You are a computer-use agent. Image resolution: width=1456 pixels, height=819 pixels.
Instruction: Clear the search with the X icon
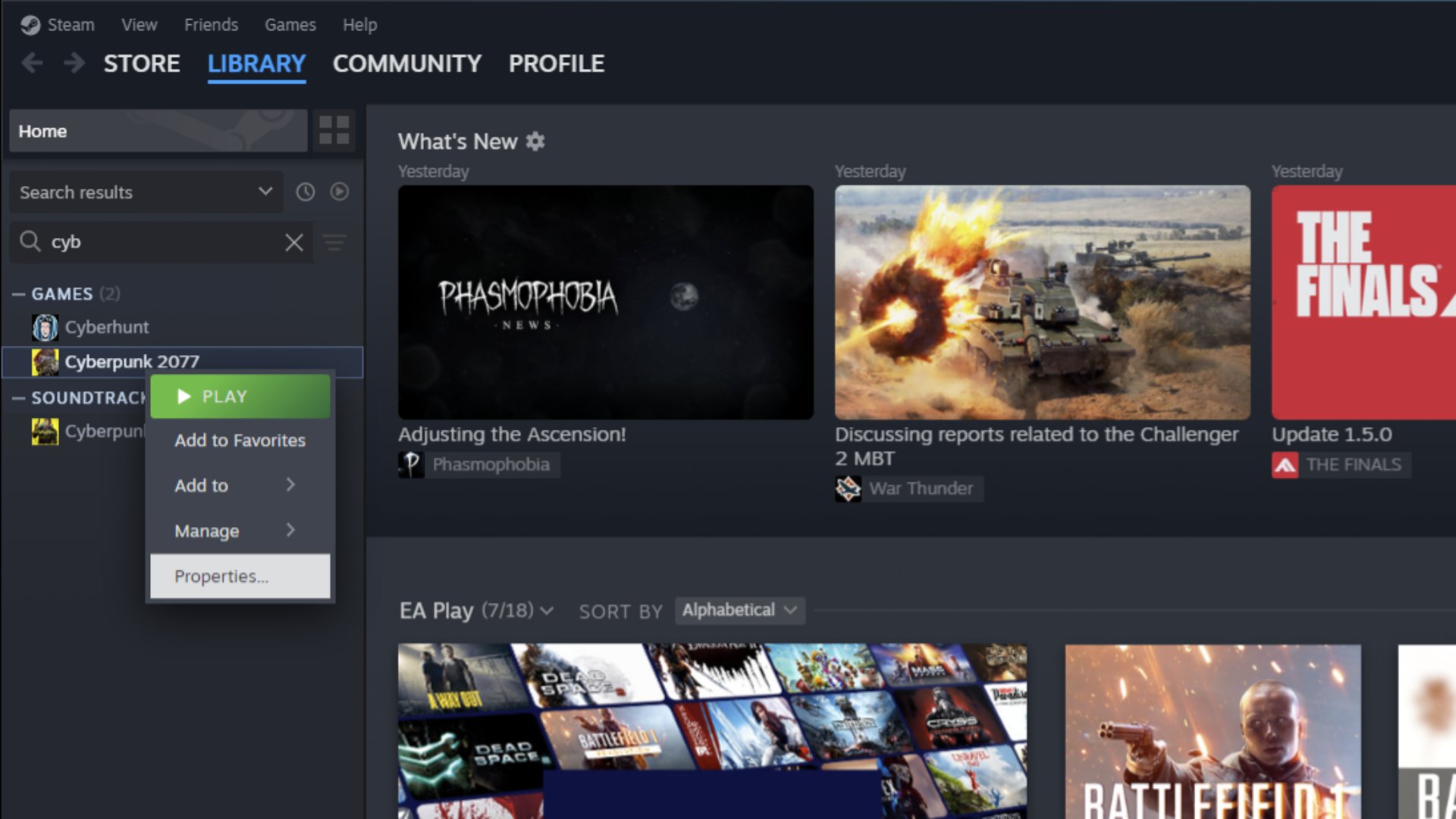coord(294,243)
